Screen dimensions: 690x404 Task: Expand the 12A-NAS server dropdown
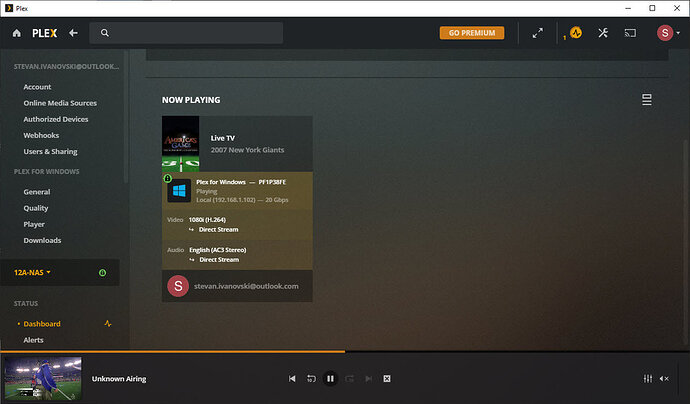32,272
